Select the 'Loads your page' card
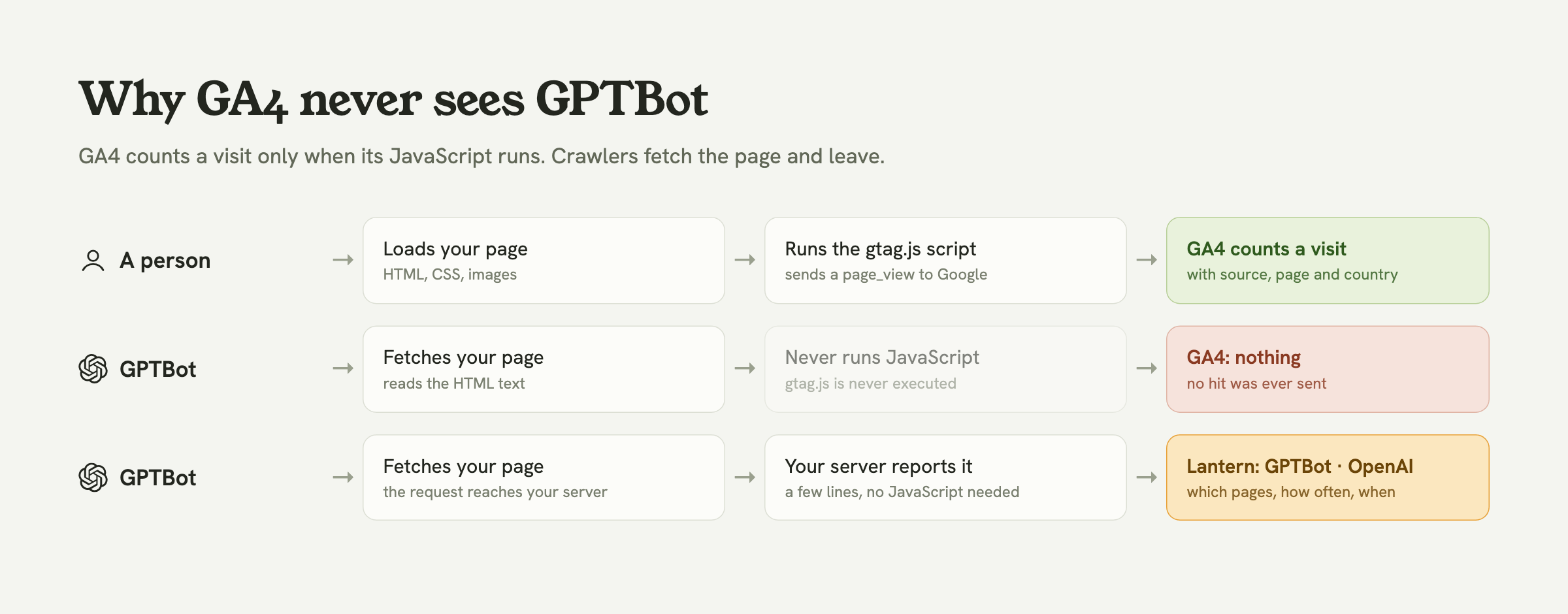 pos(544,261)
